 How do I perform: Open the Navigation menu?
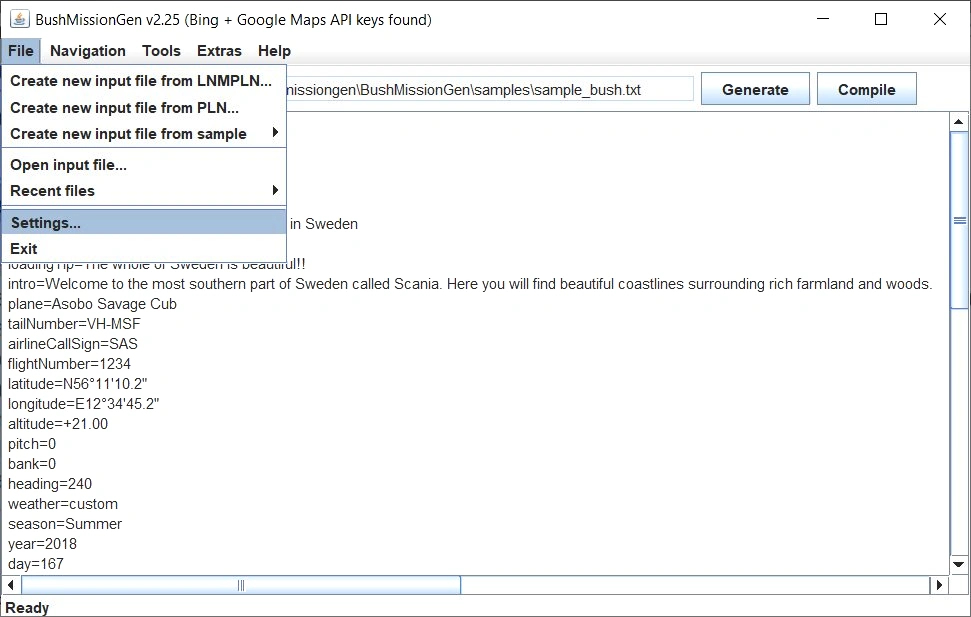click(x=88, y=51)
